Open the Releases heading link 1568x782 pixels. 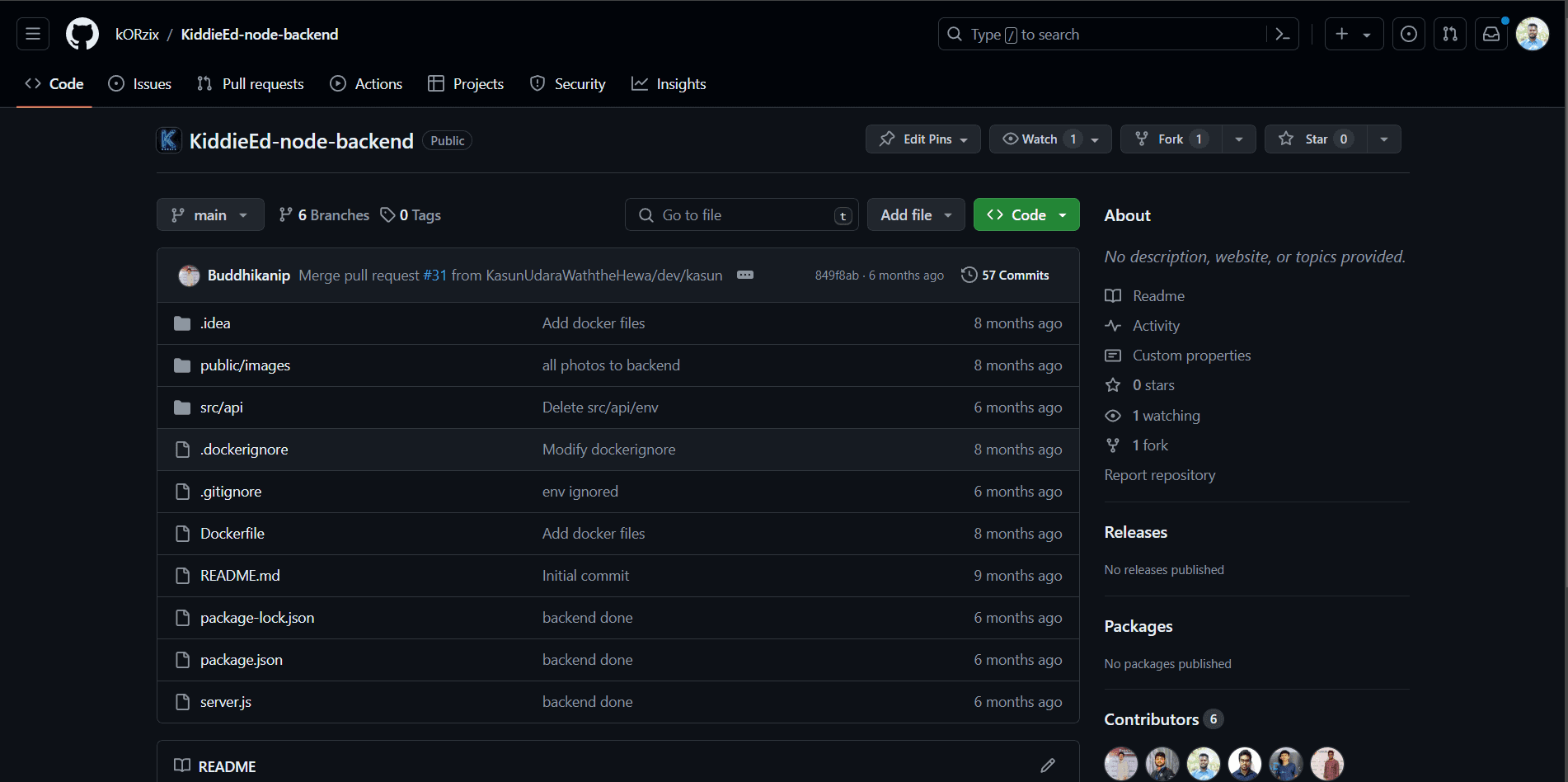pyautogui.click(x=1136, y=532)
